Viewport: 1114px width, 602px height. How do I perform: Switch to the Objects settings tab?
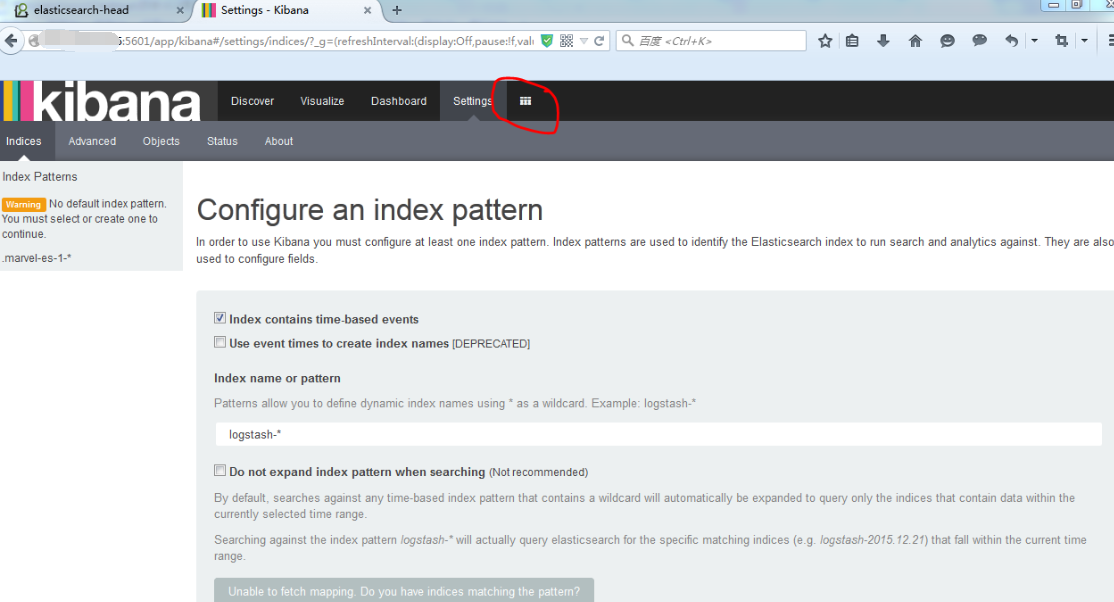pyautogui.click(x=161, y=141)
